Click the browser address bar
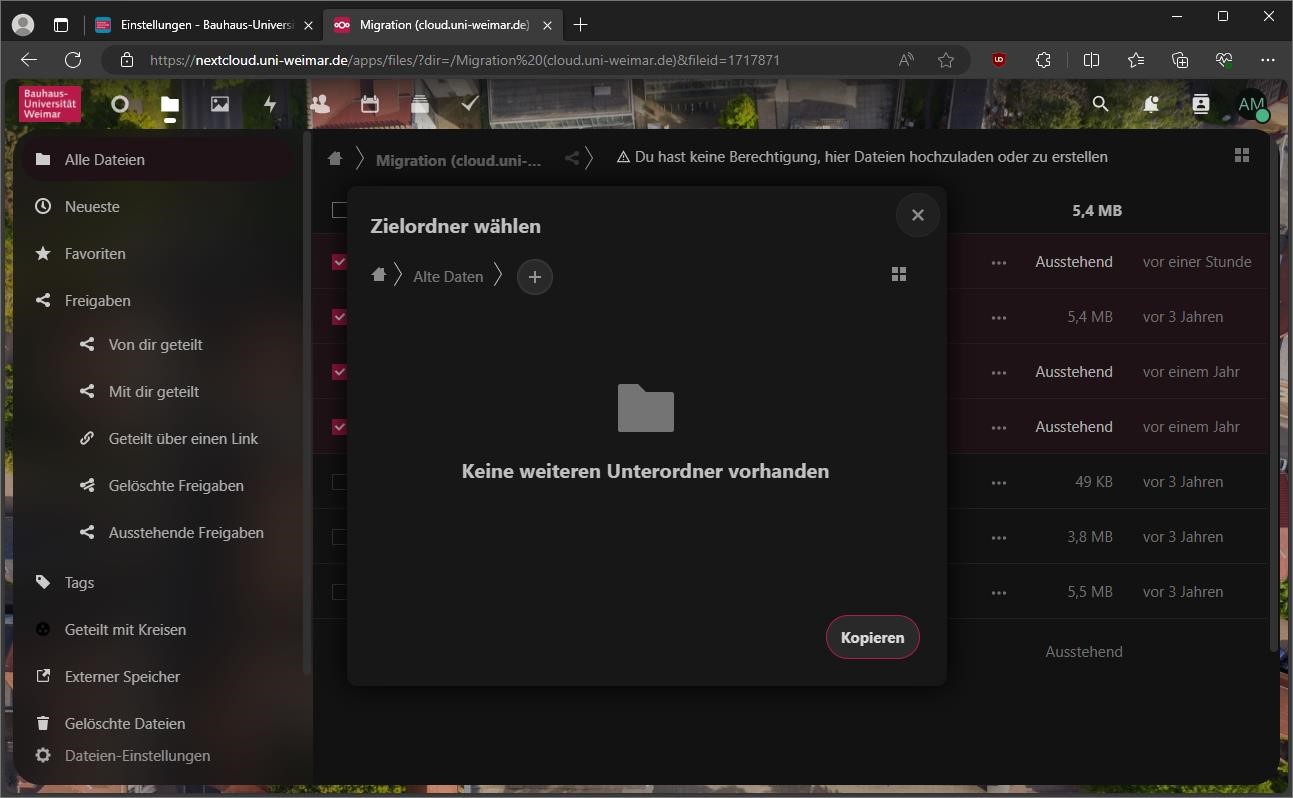1293x798 pixels. 500,60
